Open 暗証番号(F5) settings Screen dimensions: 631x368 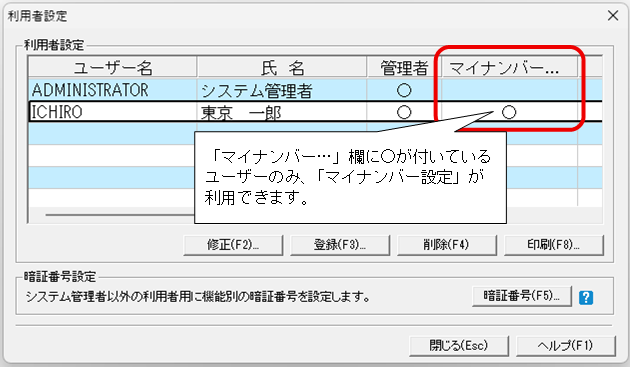pos(522,296)
